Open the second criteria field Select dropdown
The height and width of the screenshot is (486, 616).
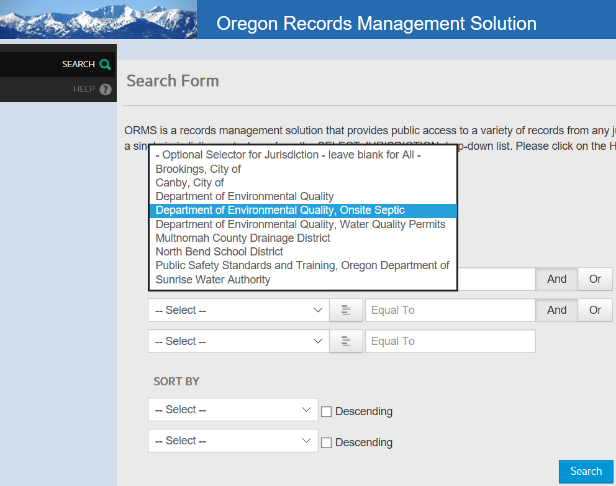tap(238, 310)
